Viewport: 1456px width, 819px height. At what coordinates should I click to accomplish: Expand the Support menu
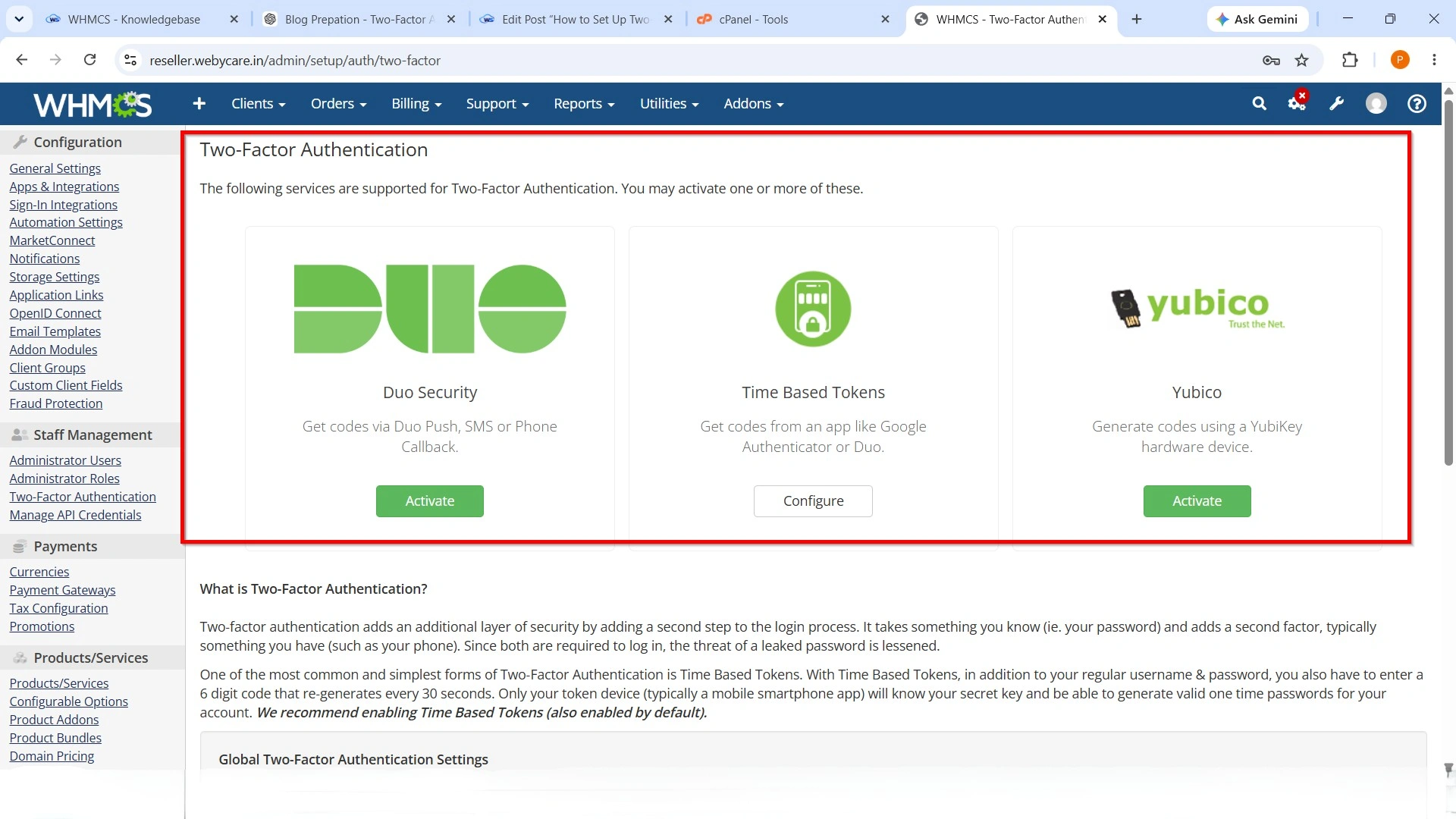pyautogui.click(x=497, y=104)
